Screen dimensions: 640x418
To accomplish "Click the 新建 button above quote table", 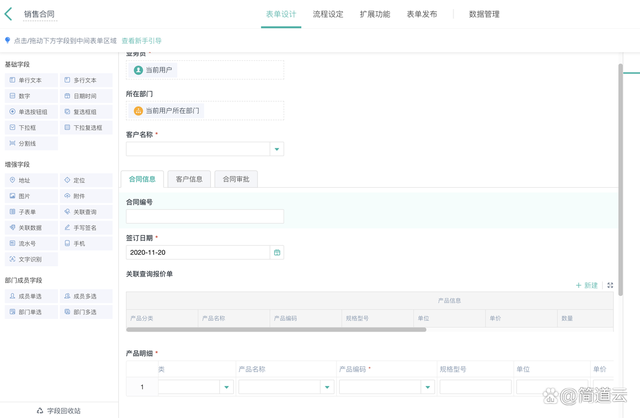I will coord(587,286).
